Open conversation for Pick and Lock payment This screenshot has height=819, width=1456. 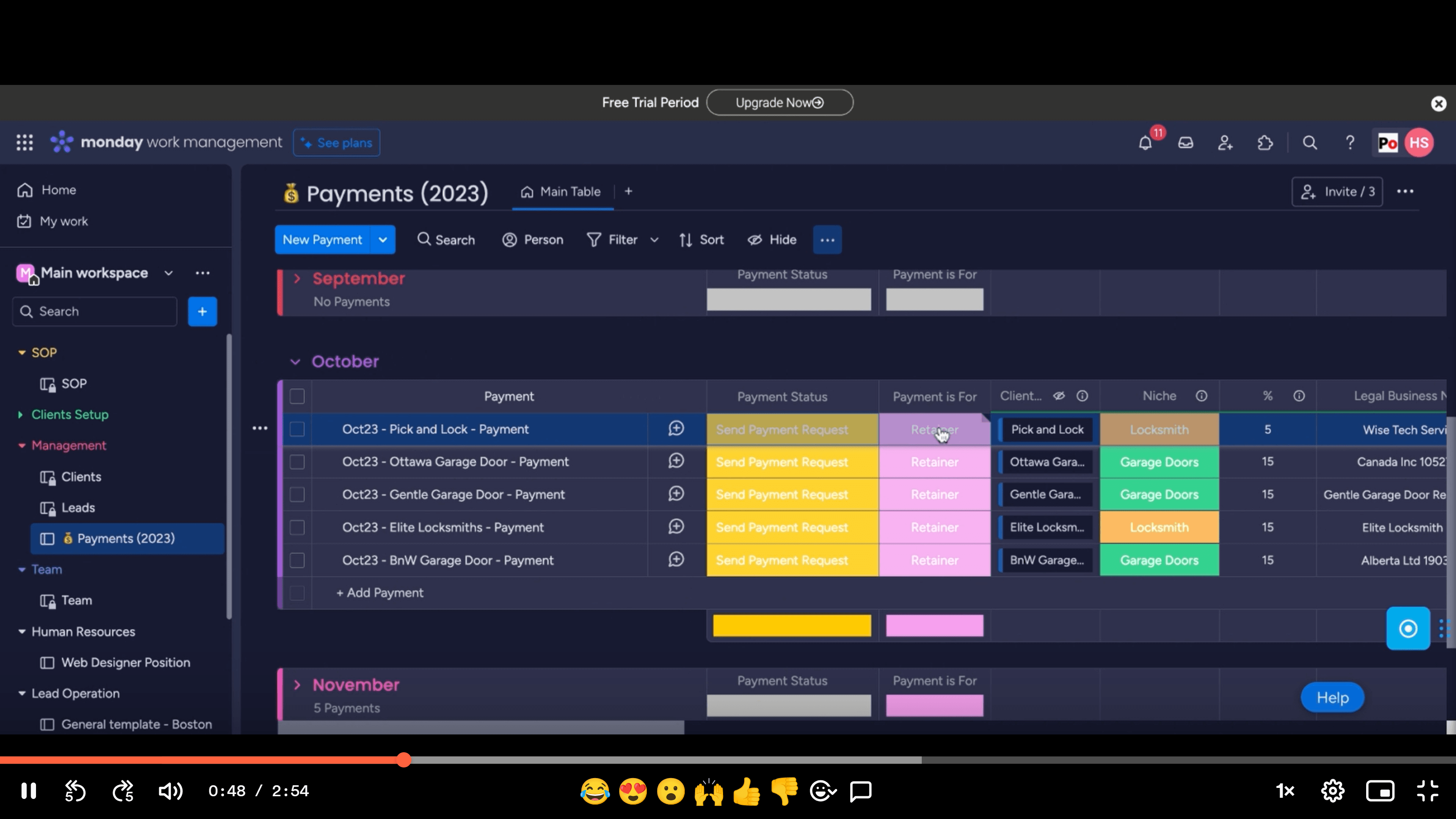(x=676, y=428)
